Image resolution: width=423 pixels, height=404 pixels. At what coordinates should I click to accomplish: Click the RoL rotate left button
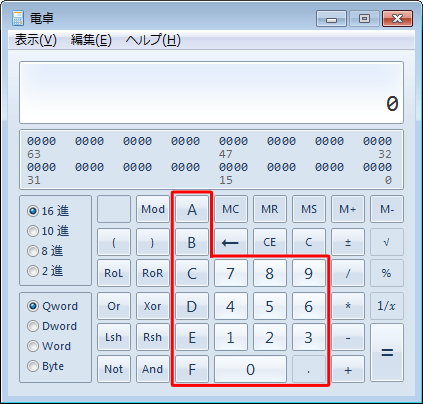tap(114, 273)
